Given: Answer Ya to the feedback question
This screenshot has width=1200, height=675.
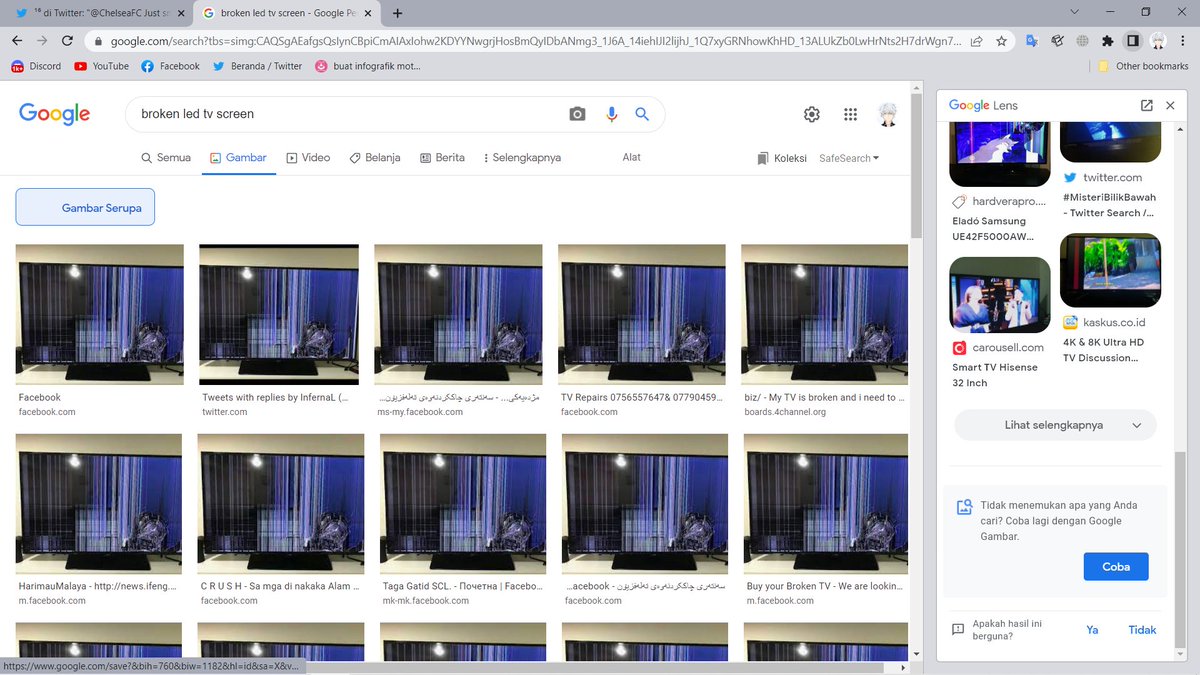Looking at the screenshot, I should coord(1093,630).
